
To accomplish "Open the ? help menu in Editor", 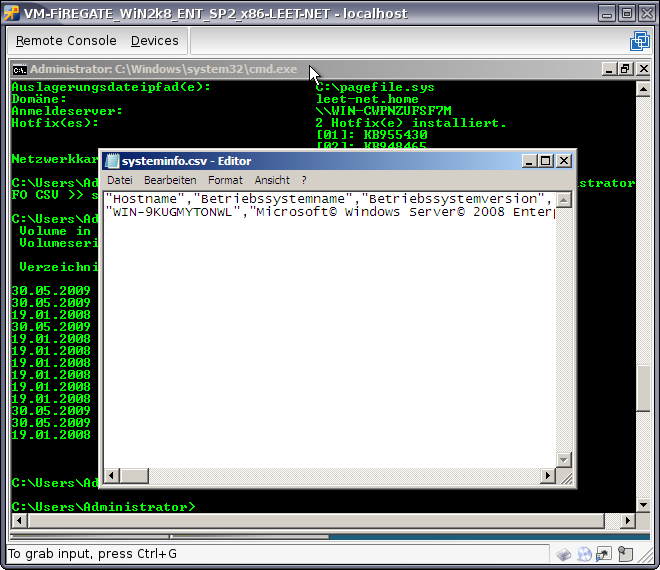I will (x=304, y=180).
